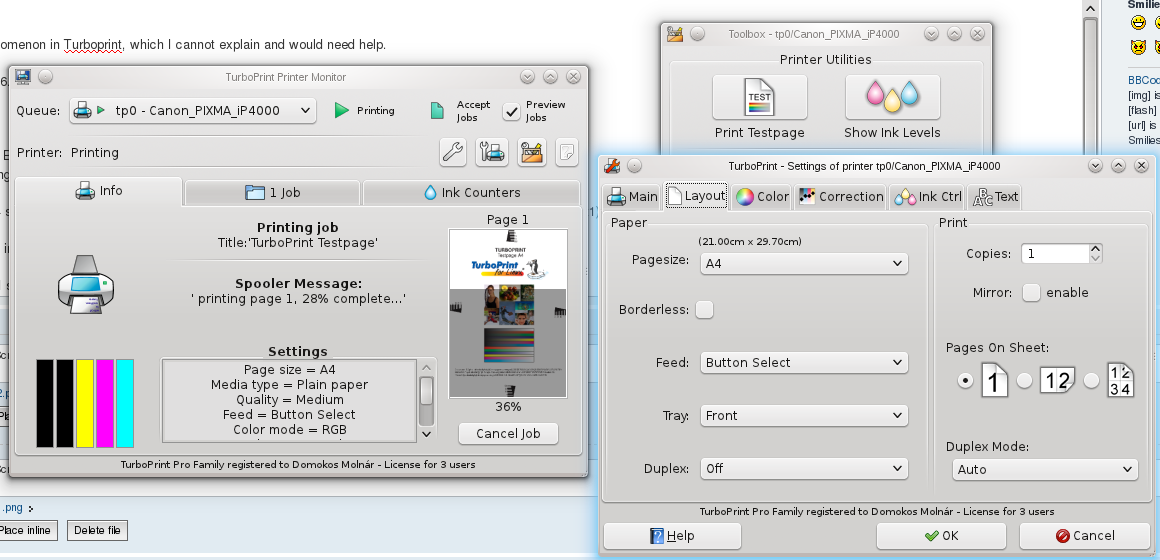1160x560 pixels.
Task: Enable the Mirror checkbox
Action: (1031, 293)
